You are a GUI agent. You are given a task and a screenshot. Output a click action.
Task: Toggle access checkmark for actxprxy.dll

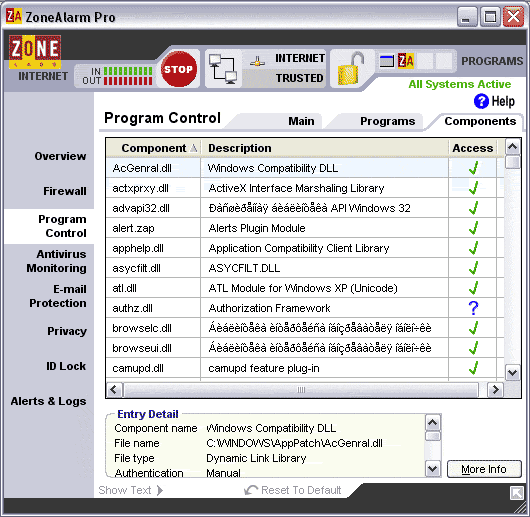[473, 188]
